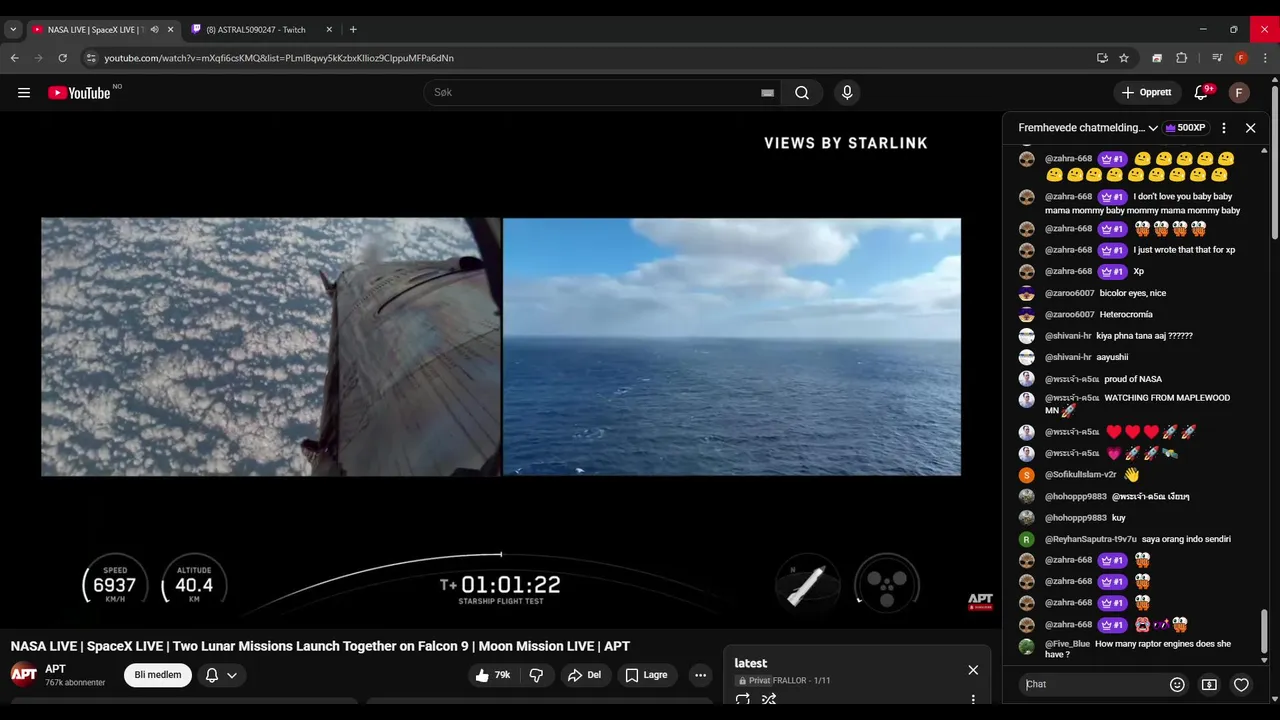
Task: Go back with the browser back arrow
Action: pyautogui.click(x=15, y=58)
